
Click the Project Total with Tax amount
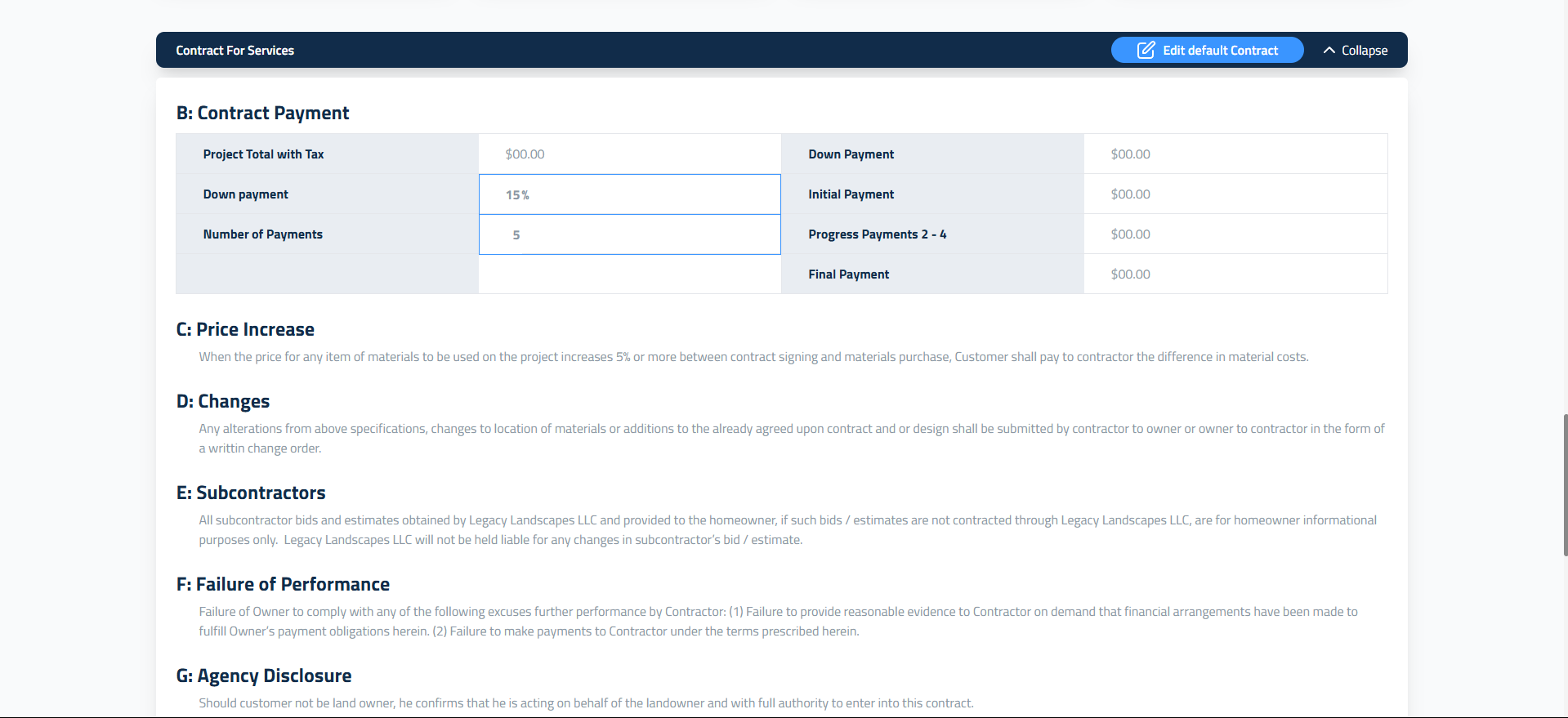(525, 154)
